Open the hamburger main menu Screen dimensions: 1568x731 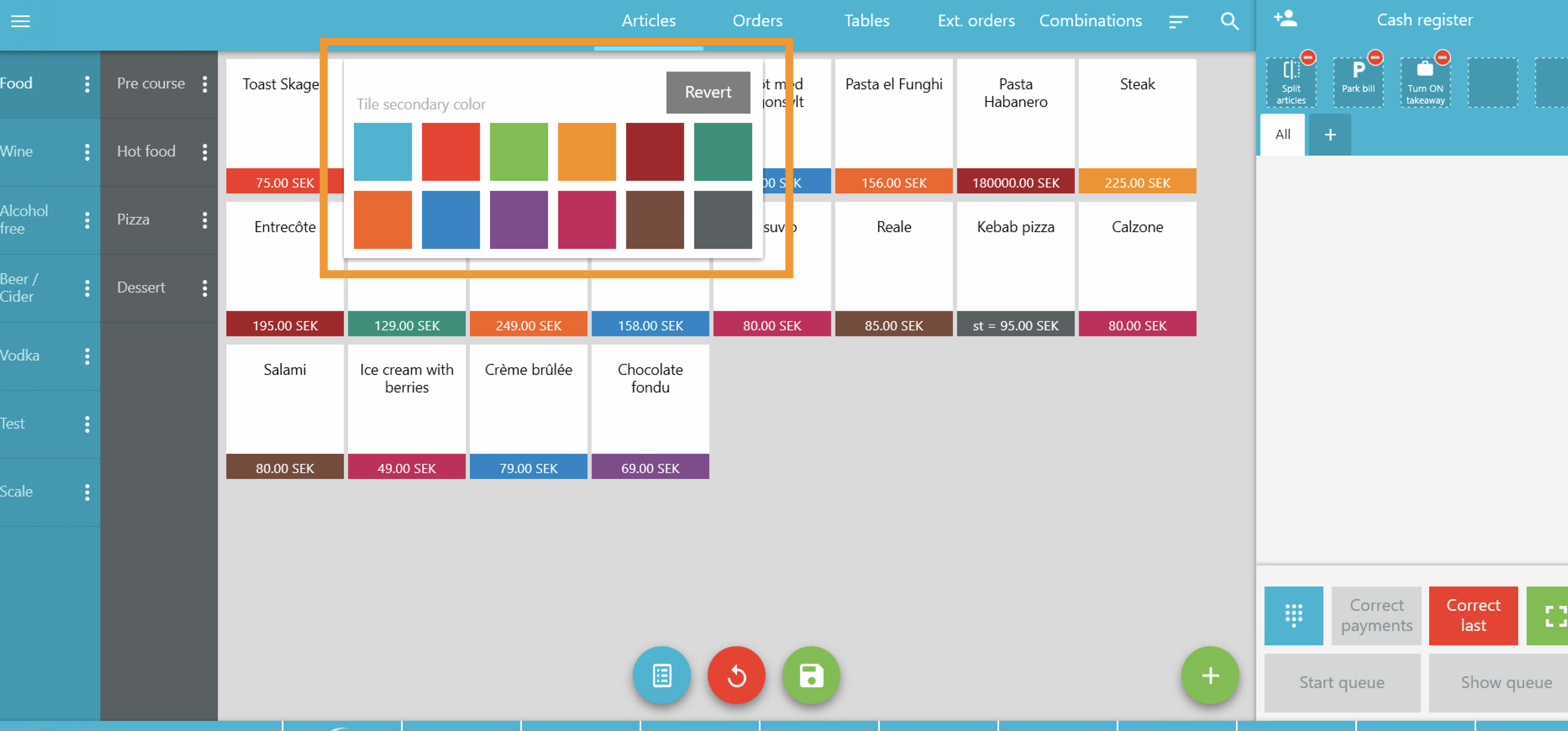click(20, 21)
